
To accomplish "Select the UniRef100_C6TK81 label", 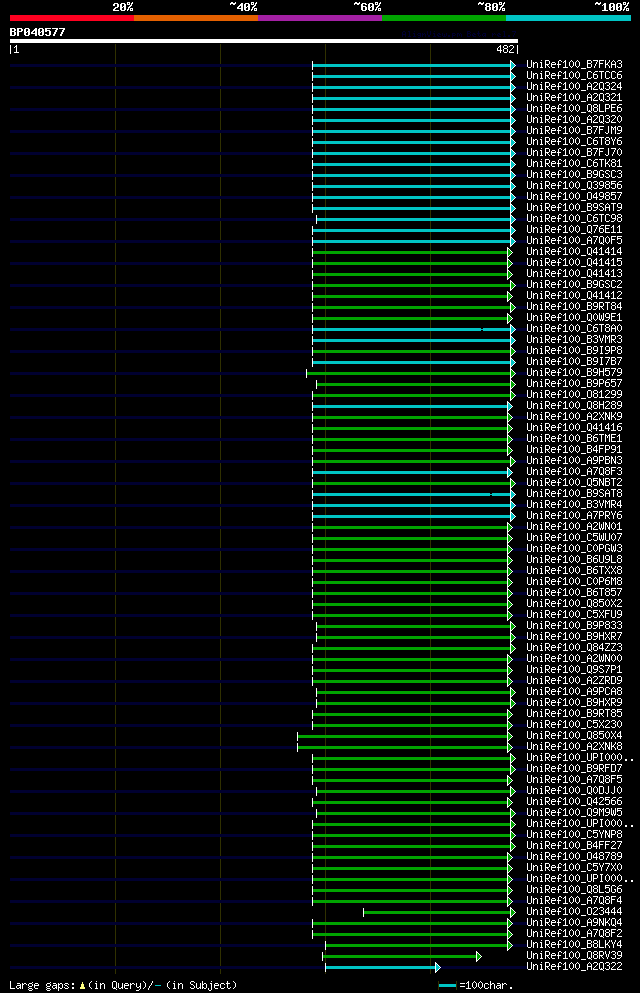I will pyautogui.click(x=574, y=163).
